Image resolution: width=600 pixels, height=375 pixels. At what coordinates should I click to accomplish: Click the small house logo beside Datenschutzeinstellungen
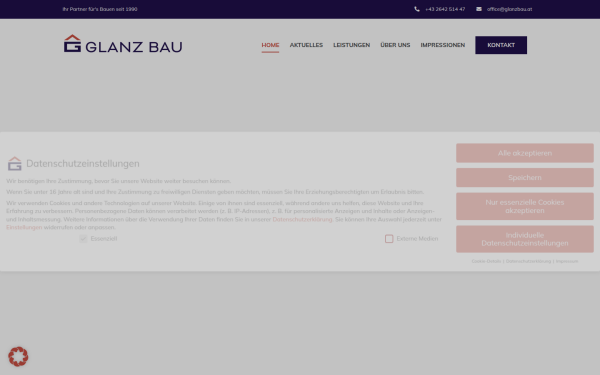pyautogui.click(x=15, y=163)
